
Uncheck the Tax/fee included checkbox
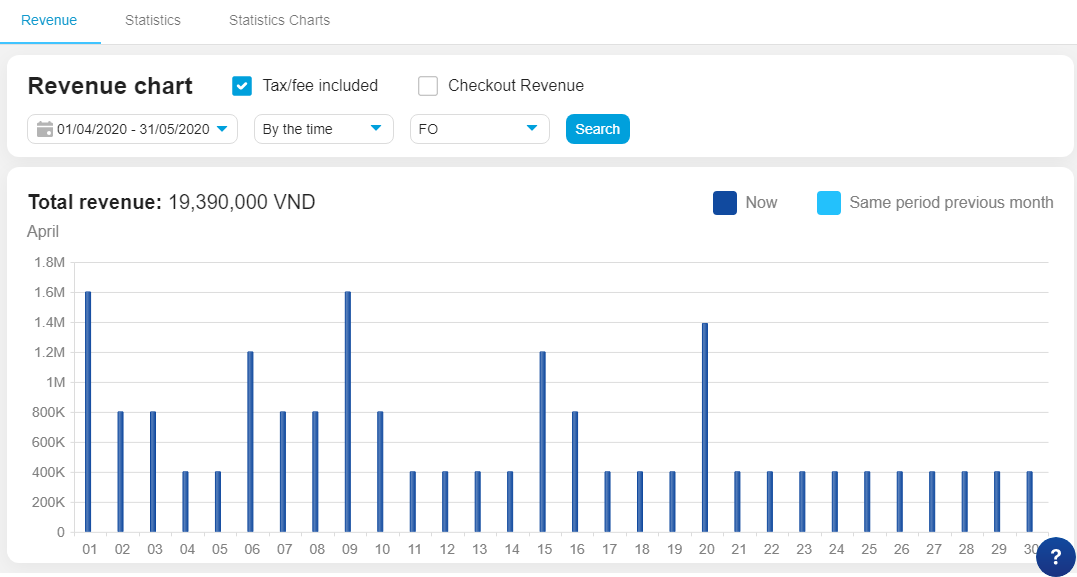(x=242, y=86)
